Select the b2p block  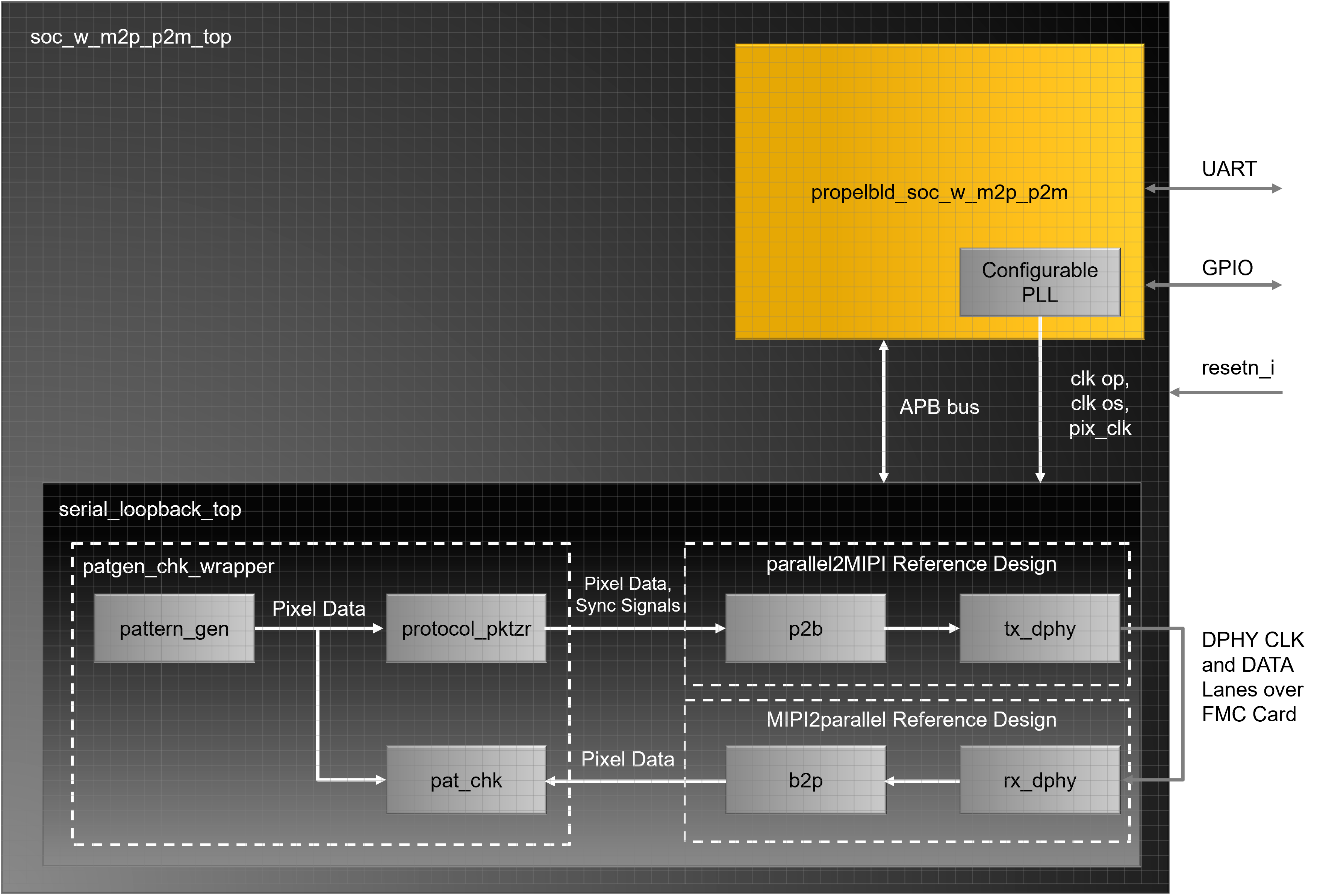805,780
